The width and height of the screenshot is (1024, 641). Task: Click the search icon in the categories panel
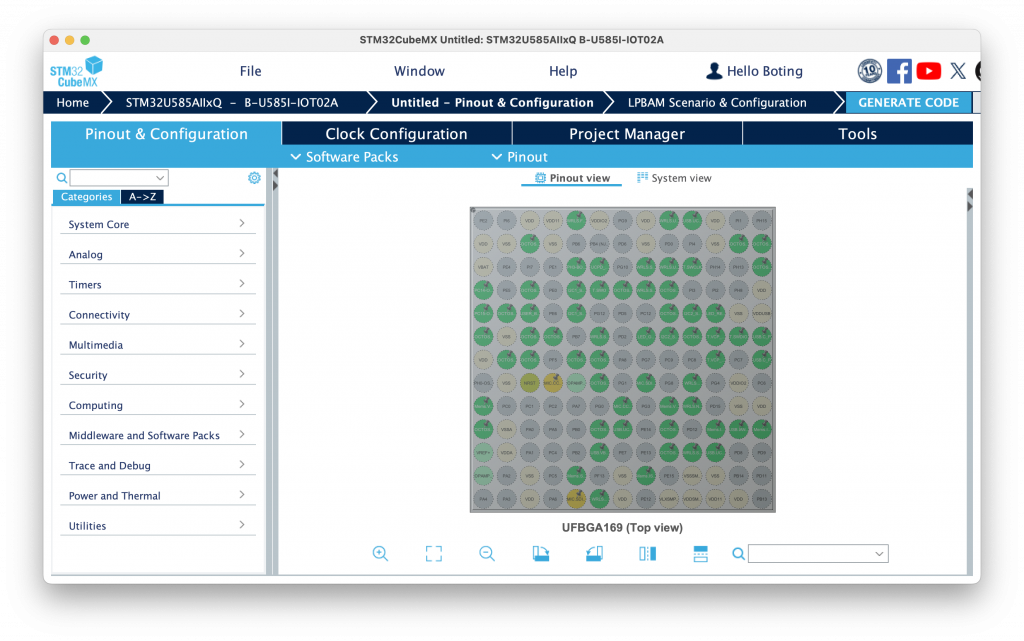pos(61,178)
